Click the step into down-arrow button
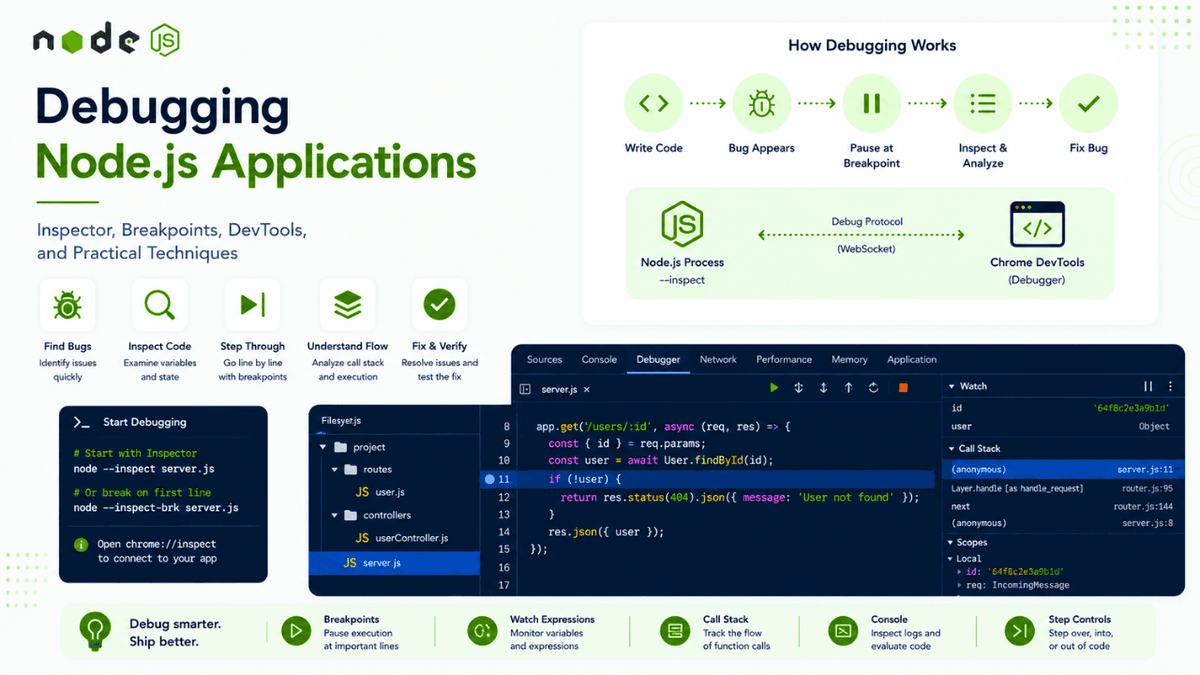The image size is (1200, 675). [824, 387]
